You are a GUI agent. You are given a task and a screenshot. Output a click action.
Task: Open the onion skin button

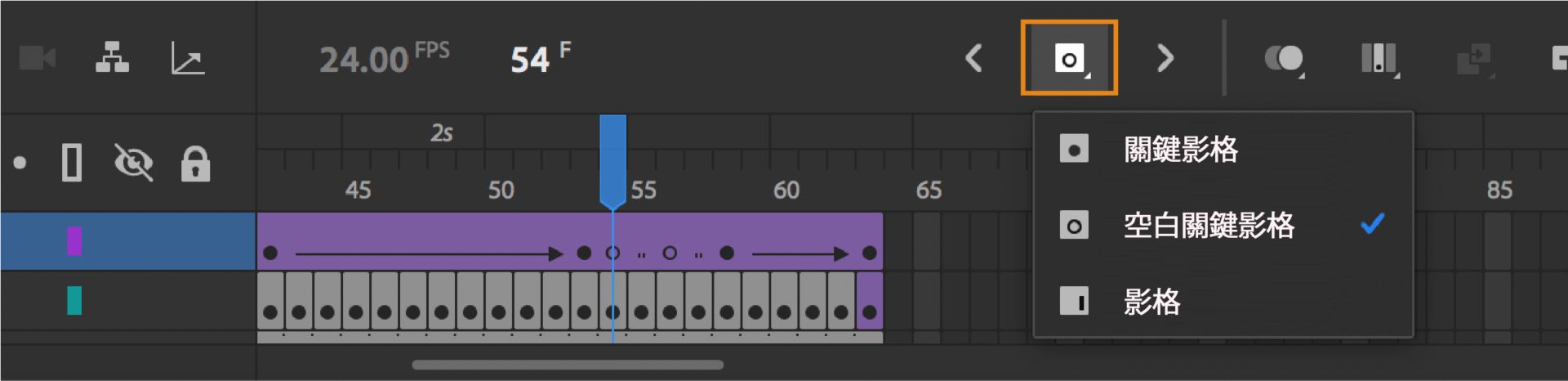[x=1284, y=59]
